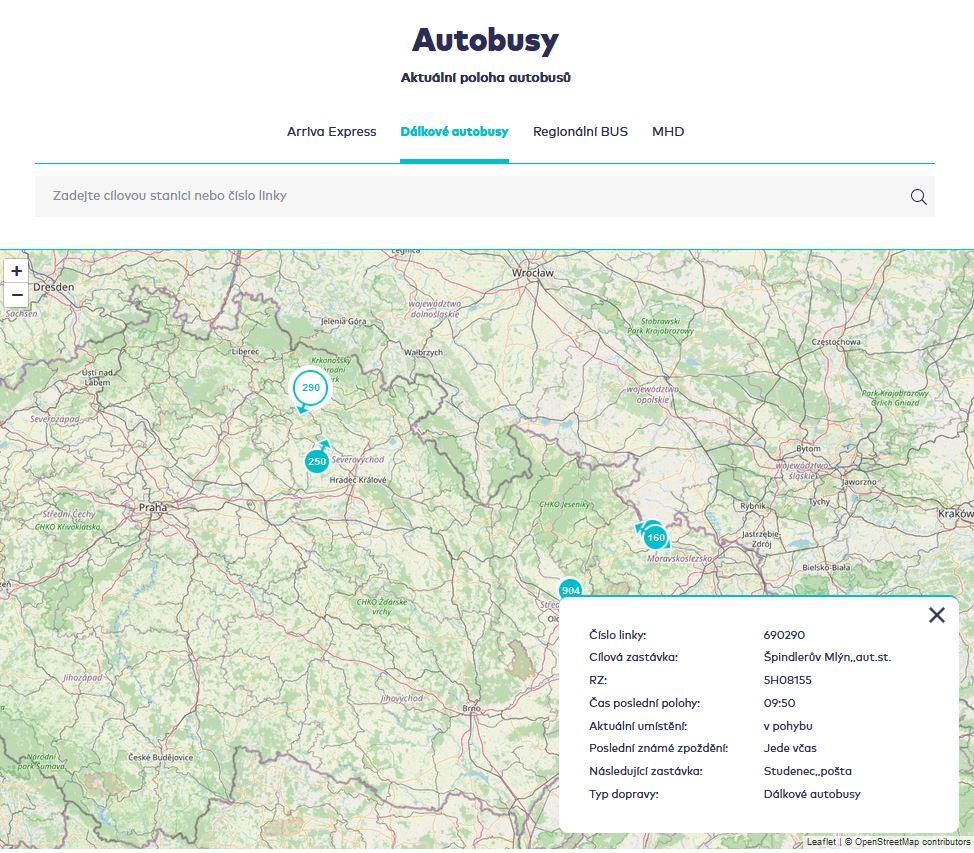The width and height of the screenshot is (974, 853).
Task: Click next stop Studenec,,pošta
Action: (x=808, y=772)
